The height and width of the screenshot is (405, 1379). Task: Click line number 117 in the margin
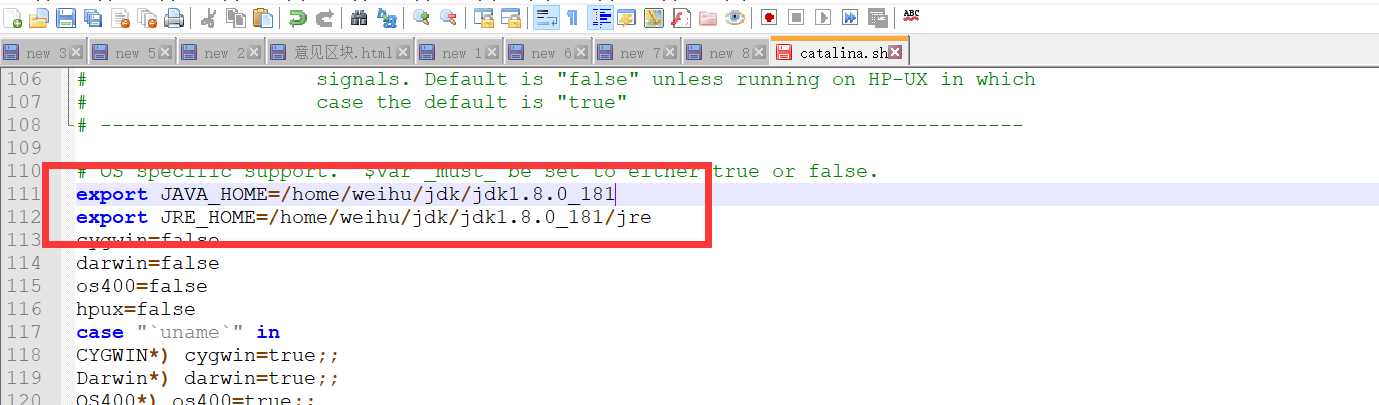click(24, 332)
